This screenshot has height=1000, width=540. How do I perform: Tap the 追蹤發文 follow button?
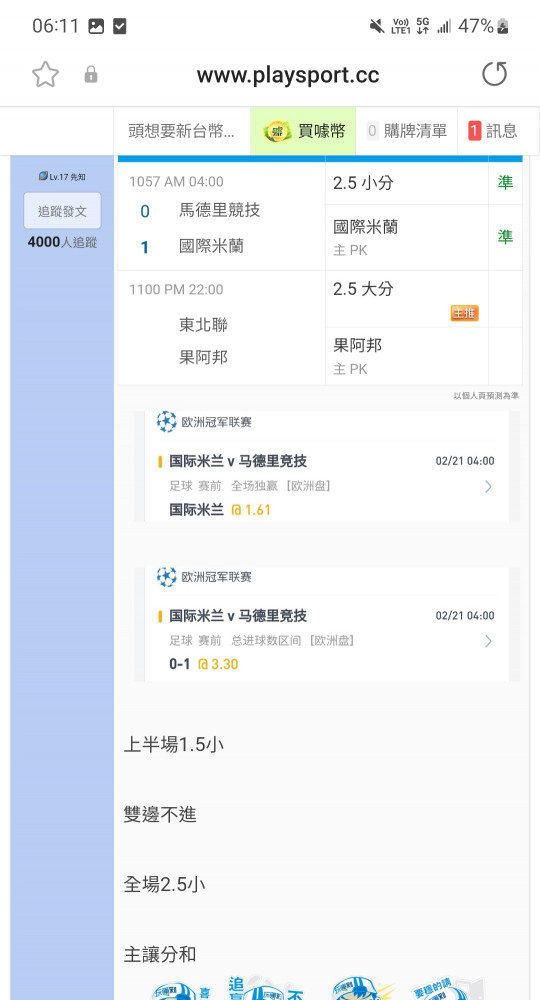pos(62,211)
